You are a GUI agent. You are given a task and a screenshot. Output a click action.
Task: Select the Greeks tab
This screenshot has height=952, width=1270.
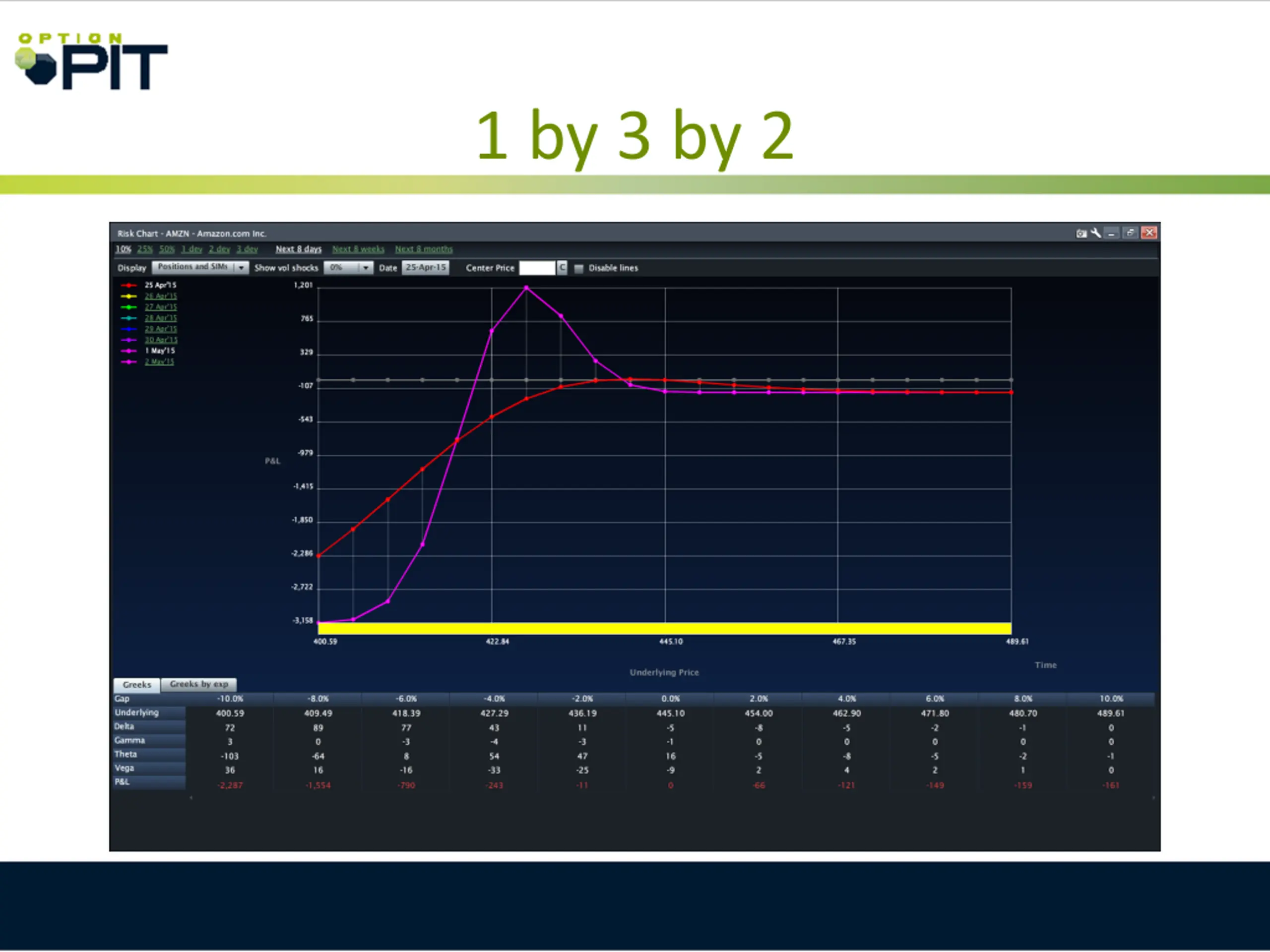(136, 685)
